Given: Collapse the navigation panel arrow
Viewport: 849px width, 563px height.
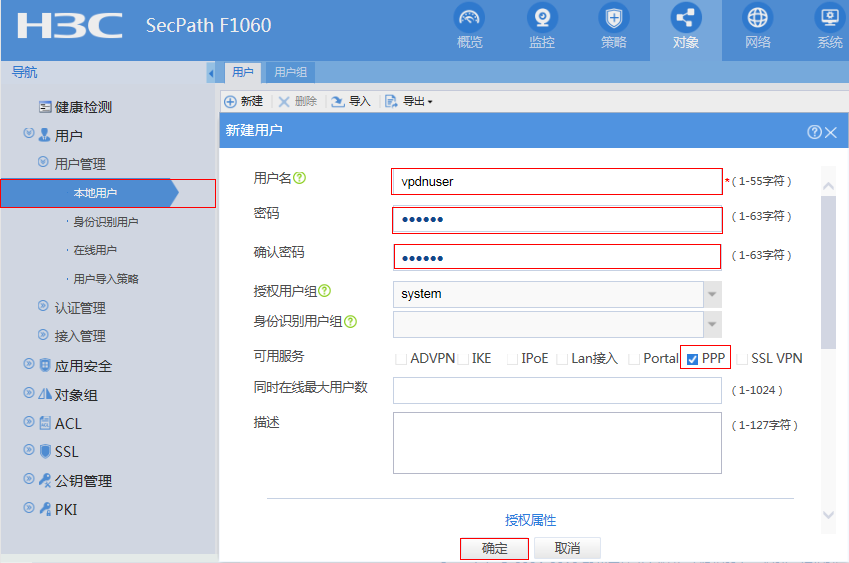Looking at the screenshot, I should click(211, 73).
